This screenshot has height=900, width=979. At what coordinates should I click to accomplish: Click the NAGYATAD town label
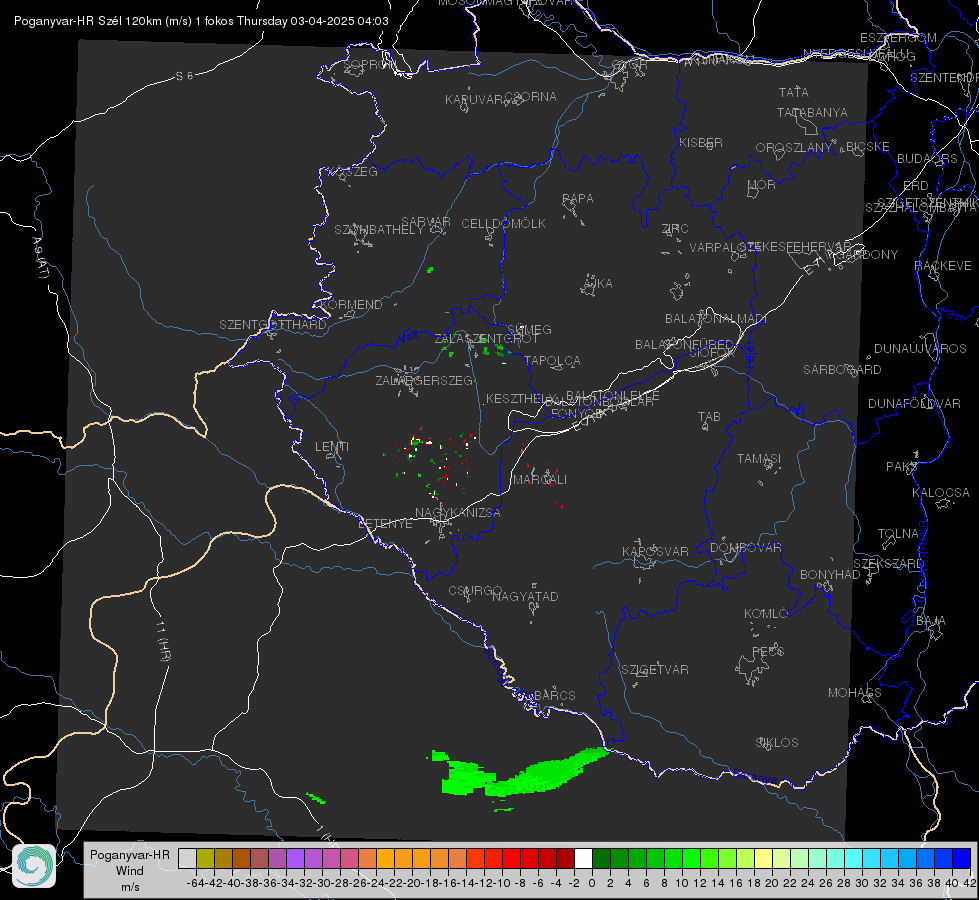525,596
